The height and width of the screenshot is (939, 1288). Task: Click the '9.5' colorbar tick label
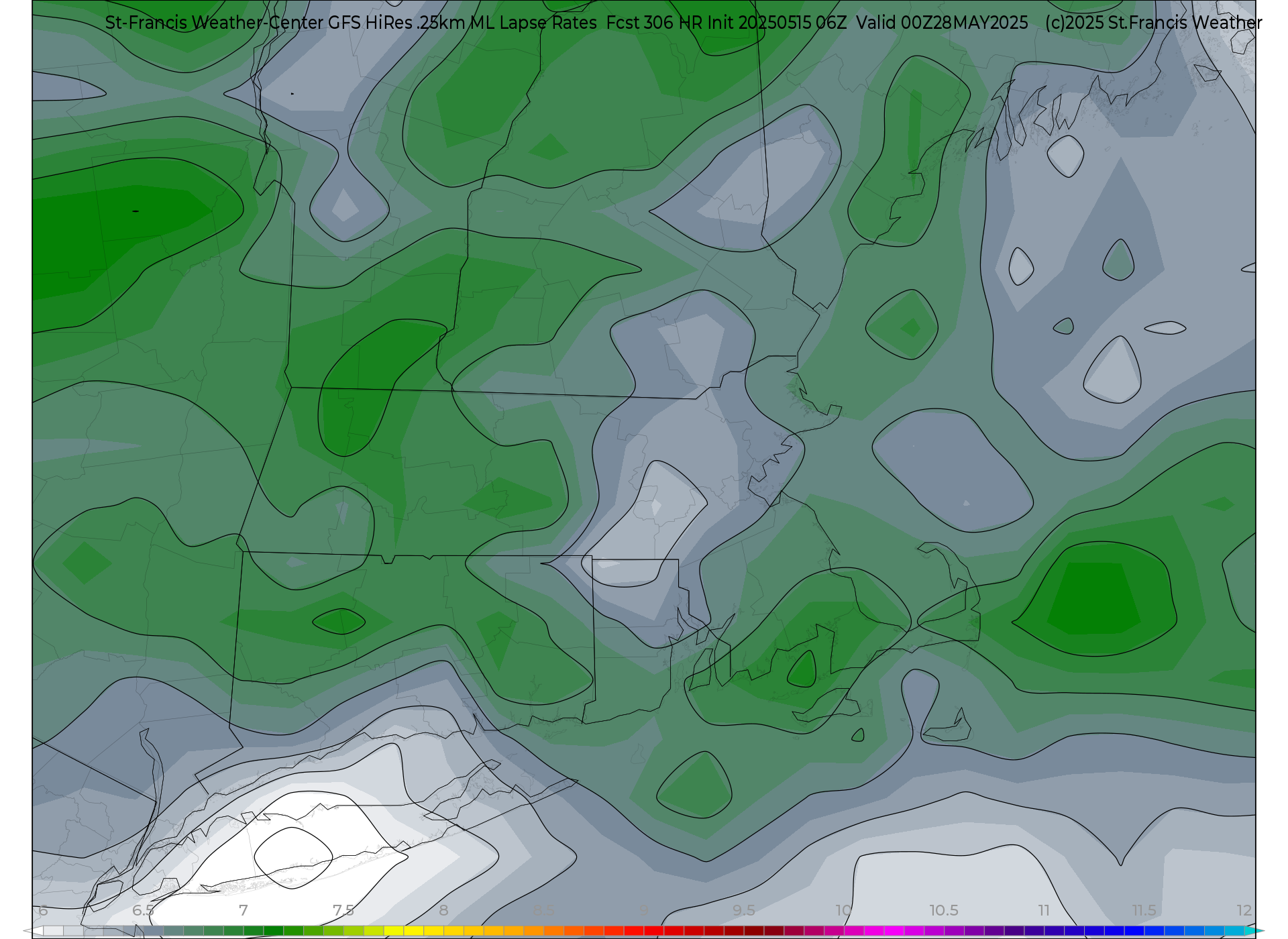(x=744, y=910)
